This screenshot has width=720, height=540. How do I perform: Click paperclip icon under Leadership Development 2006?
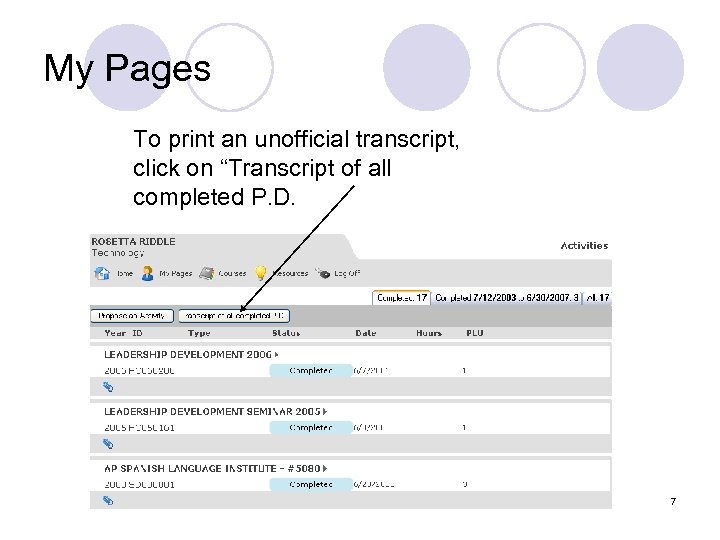(x=108, y=387)
